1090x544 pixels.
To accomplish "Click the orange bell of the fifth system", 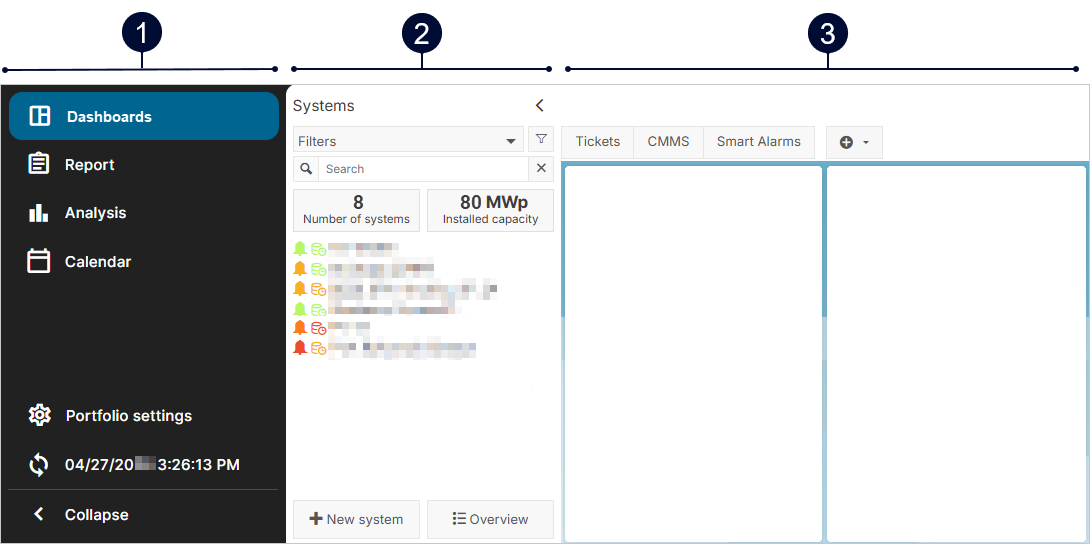I will pyautogui.click(x=300, y=327).
